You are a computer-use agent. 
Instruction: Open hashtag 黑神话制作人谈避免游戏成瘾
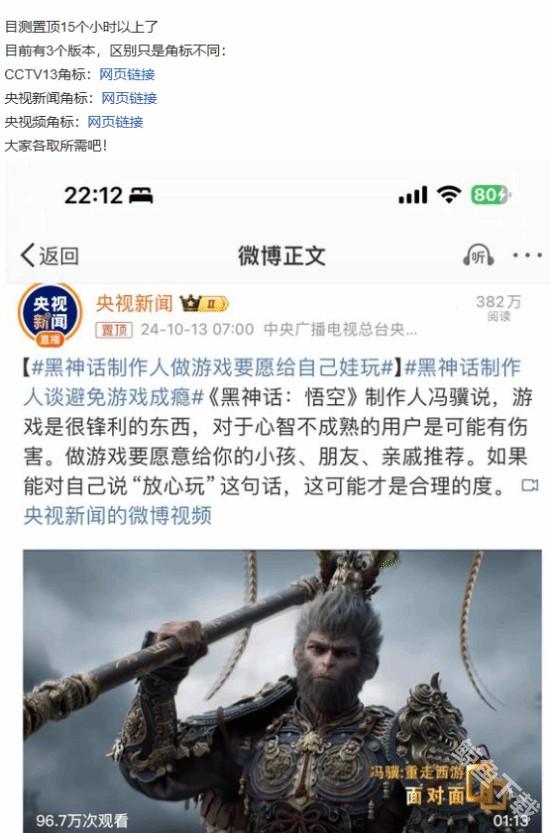click(x=272, y=382)
